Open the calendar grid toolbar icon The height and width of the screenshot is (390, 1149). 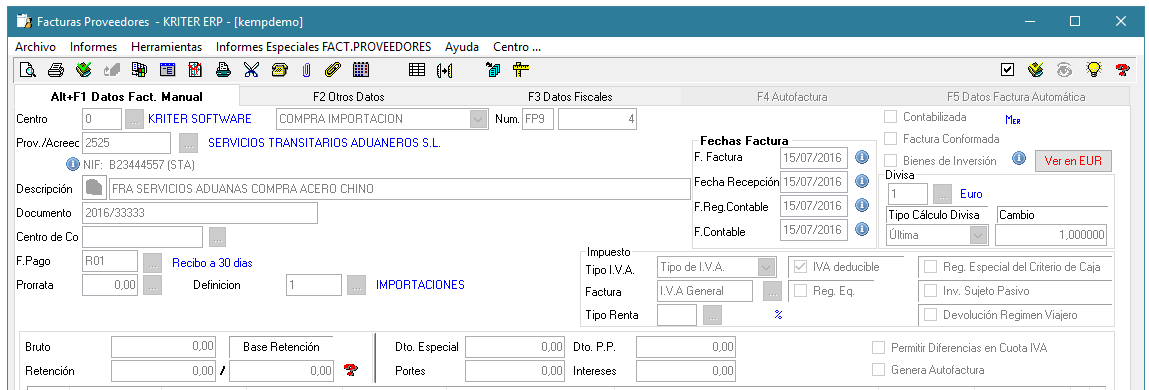point(360,70)
